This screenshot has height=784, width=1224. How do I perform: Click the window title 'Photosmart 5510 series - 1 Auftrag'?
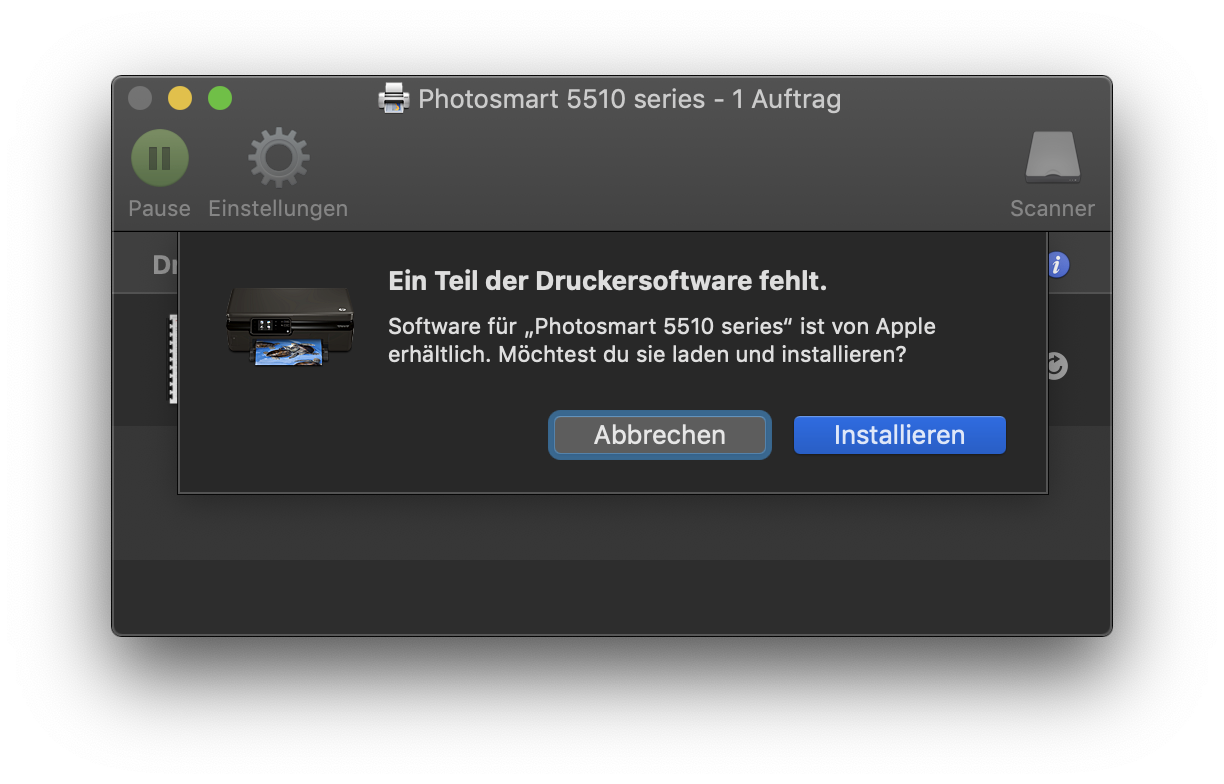pyautogui.click(x=629, y=99)
